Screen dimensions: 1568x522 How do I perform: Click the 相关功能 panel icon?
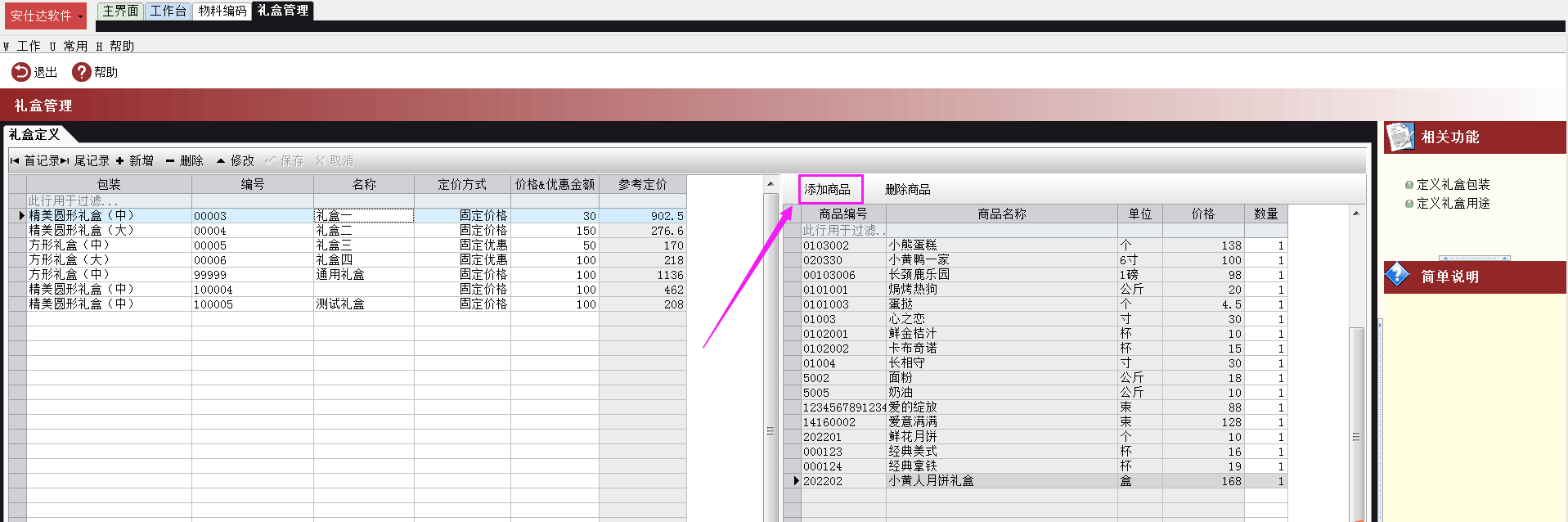tap(1400, 137)
